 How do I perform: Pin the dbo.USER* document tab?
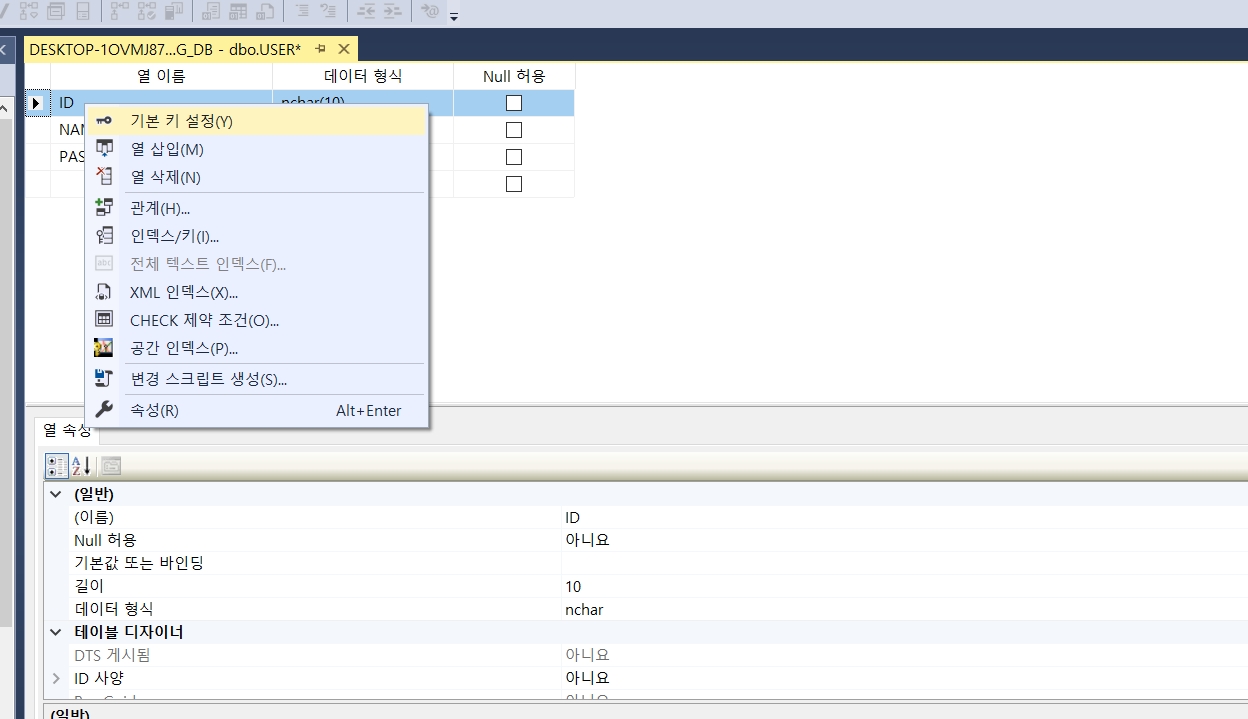[x=321, y=49]
